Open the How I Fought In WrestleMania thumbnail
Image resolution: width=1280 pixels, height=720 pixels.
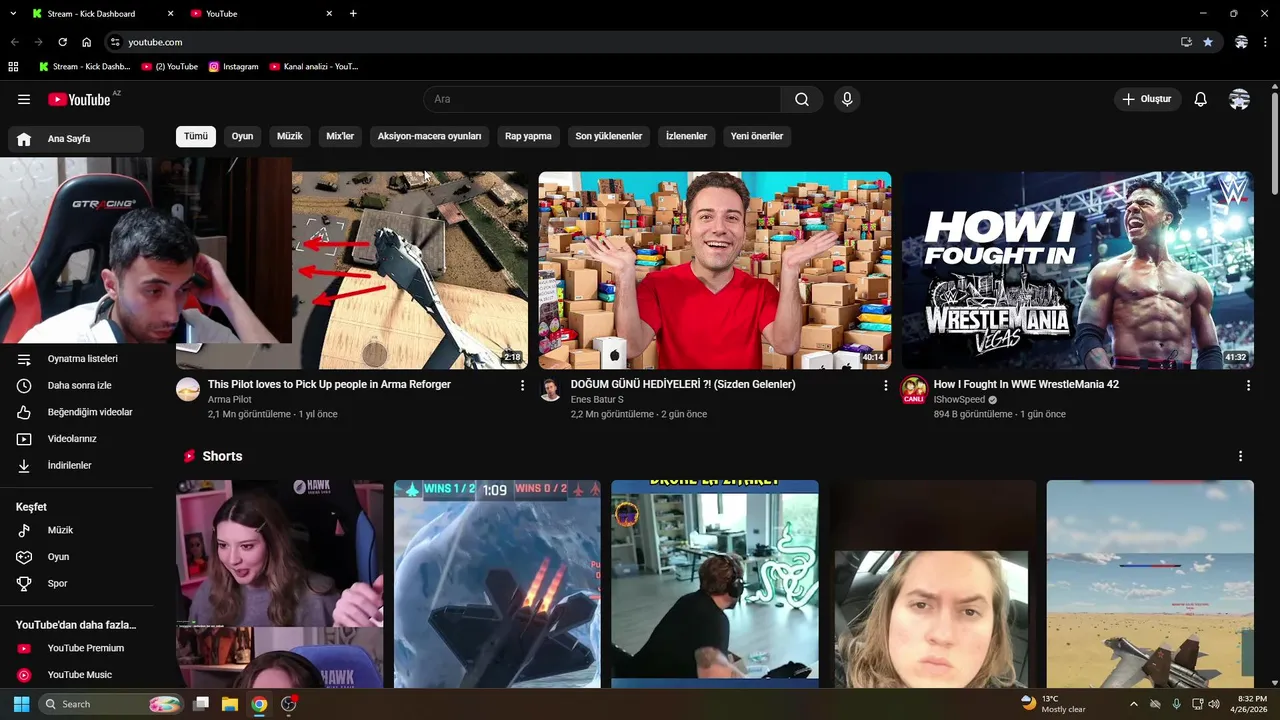pos(1078,270)
